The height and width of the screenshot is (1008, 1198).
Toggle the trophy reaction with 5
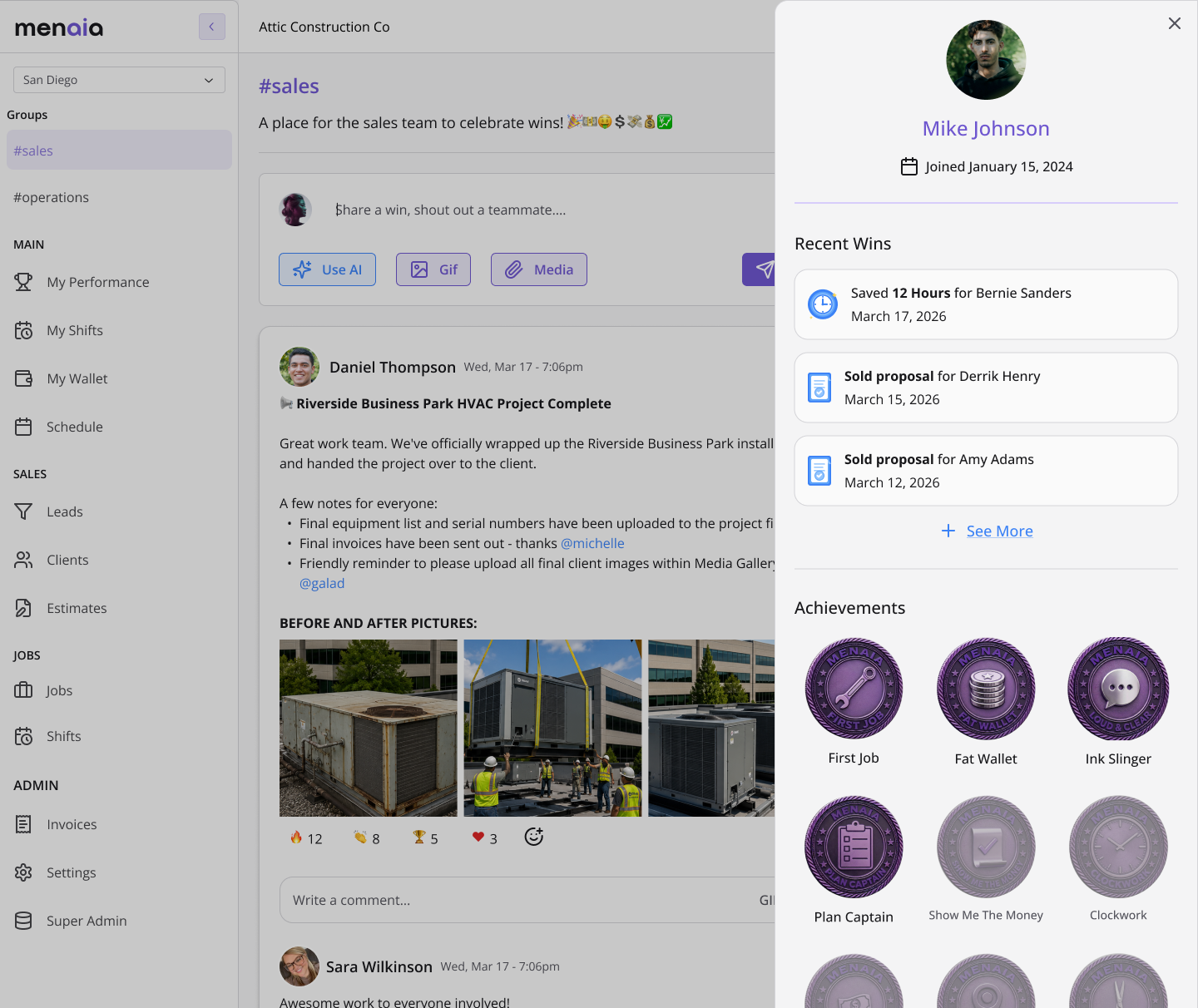[425, 838]
